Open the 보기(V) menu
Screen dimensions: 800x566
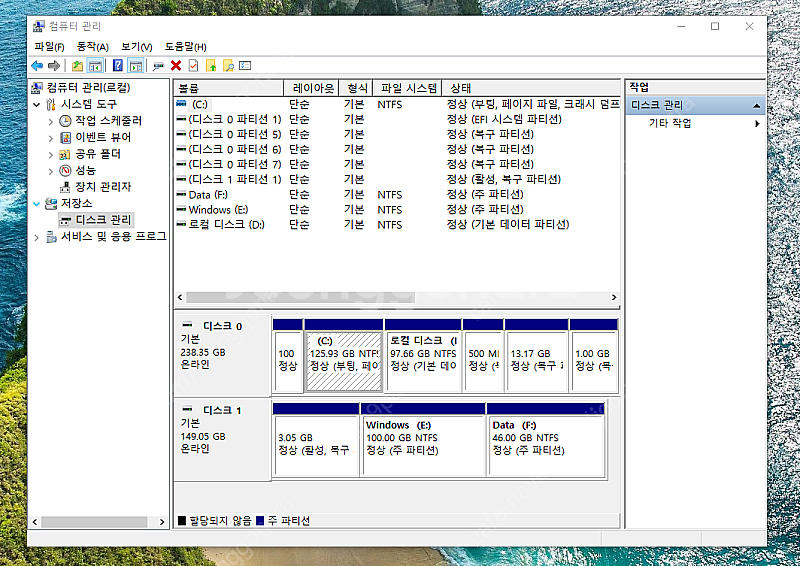point(136,46)
